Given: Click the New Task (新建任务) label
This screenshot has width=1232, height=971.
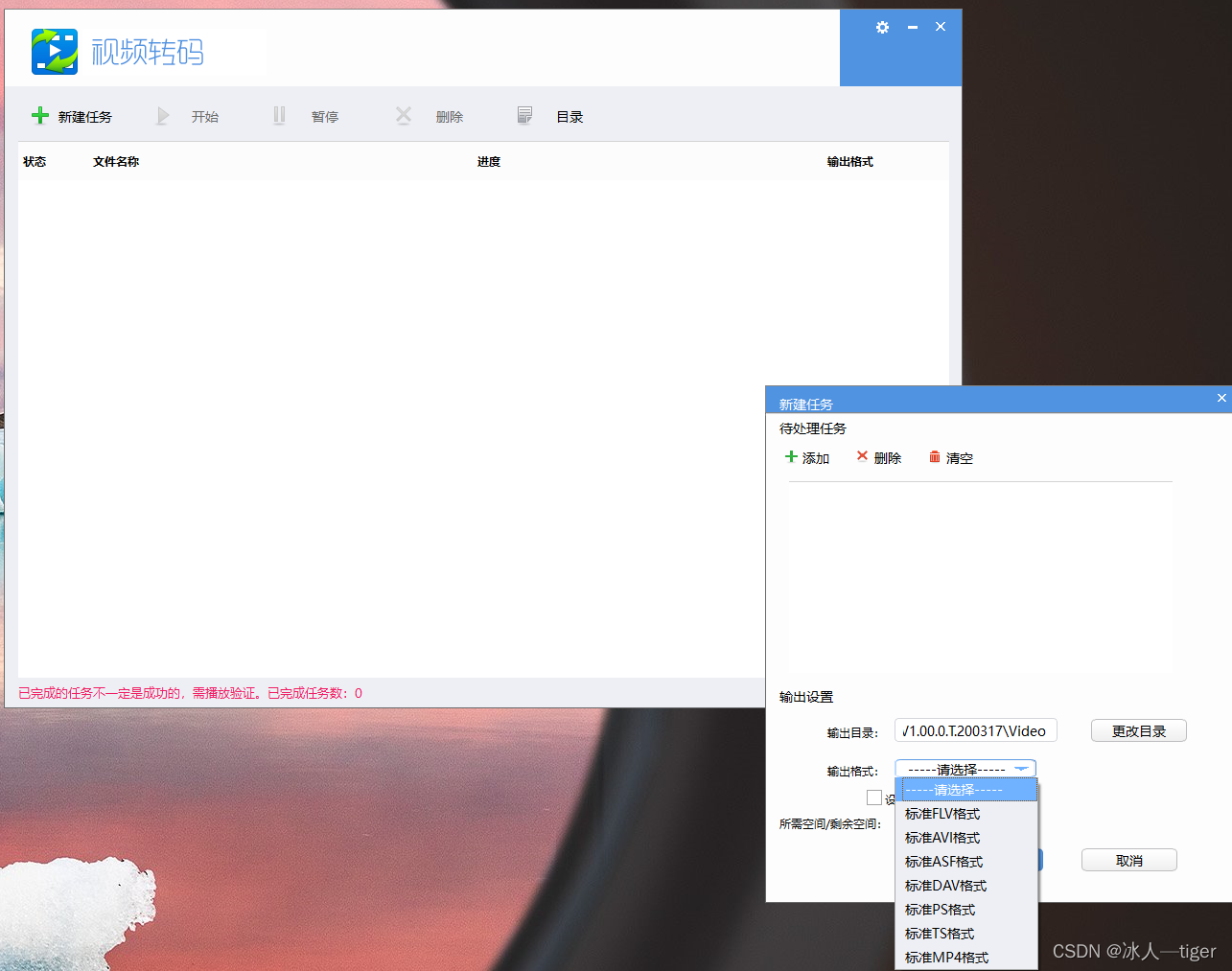Looking at the screenshot, I should tap(85, 117).
